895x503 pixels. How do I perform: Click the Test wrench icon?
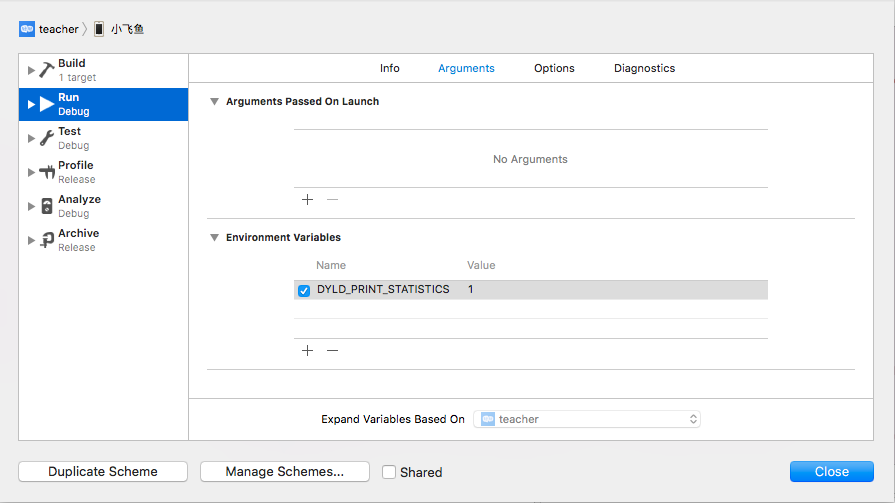47,138
